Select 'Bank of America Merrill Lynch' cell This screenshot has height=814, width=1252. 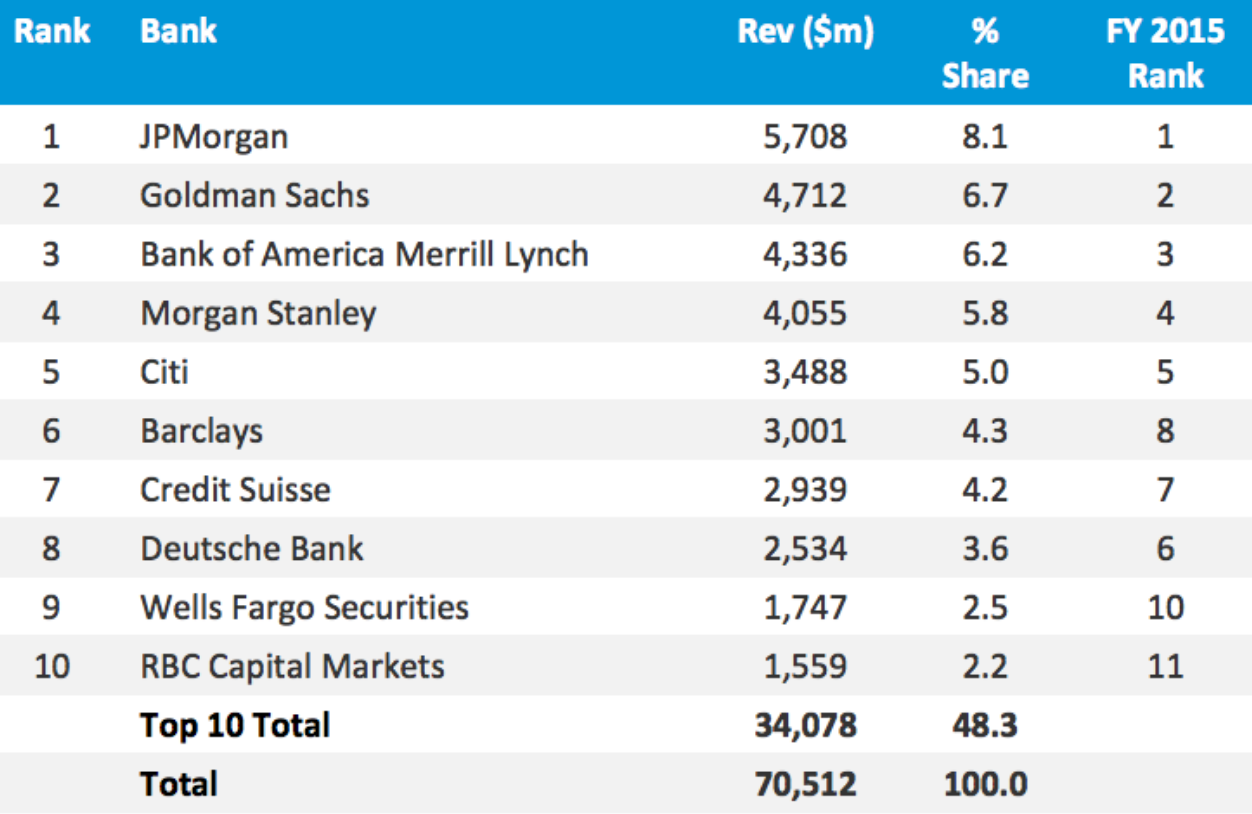pyautogui.click(x=365, y=255)
